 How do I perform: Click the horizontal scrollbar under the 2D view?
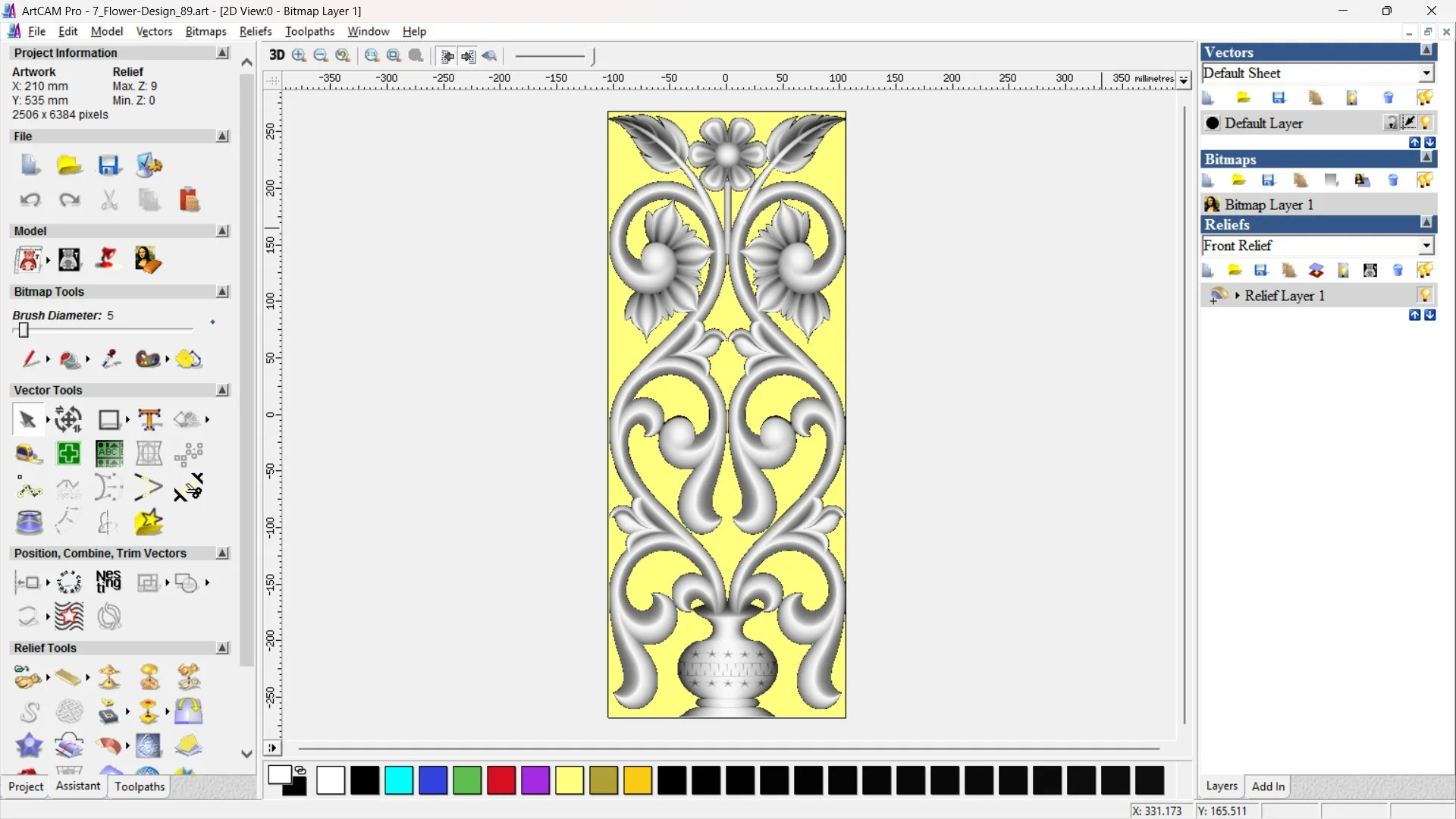click(x=728, y=748)
